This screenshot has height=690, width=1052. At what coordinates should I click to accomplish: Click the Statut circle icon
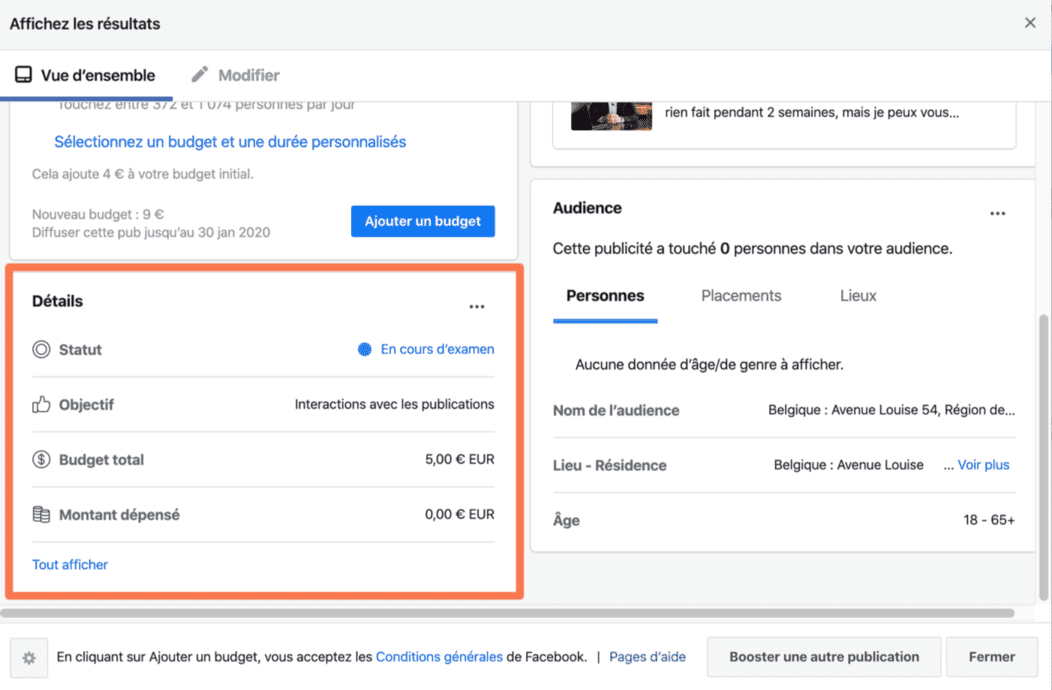[x=41, y=350]
